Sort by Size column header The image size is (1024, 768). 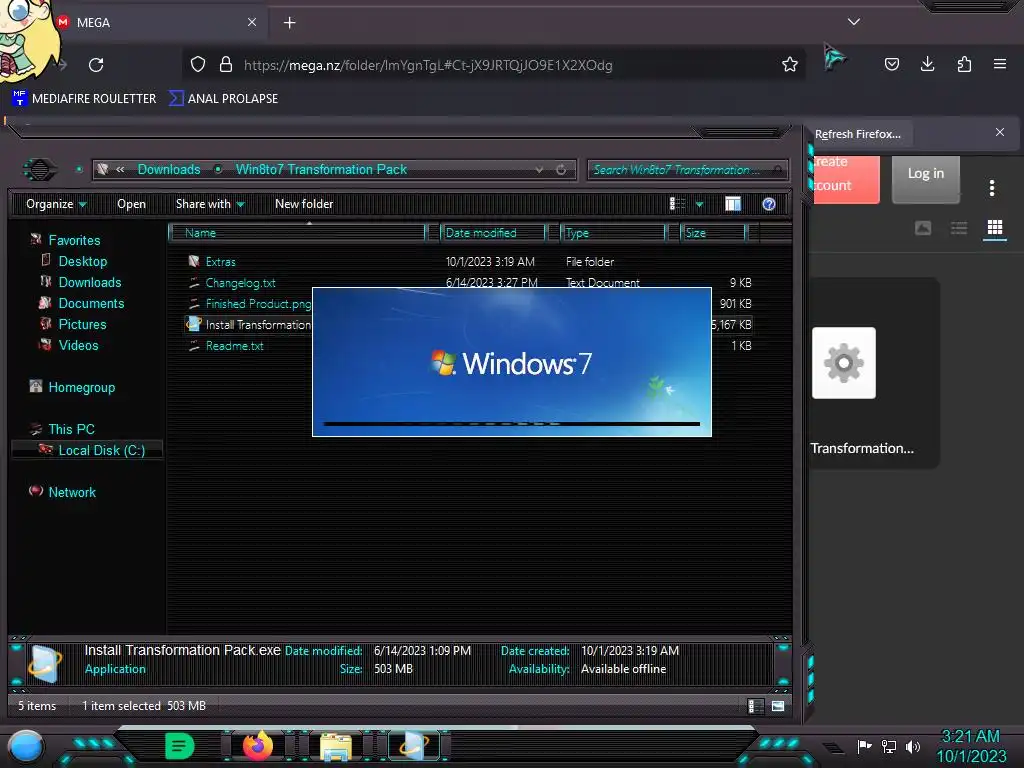point(713,233)
